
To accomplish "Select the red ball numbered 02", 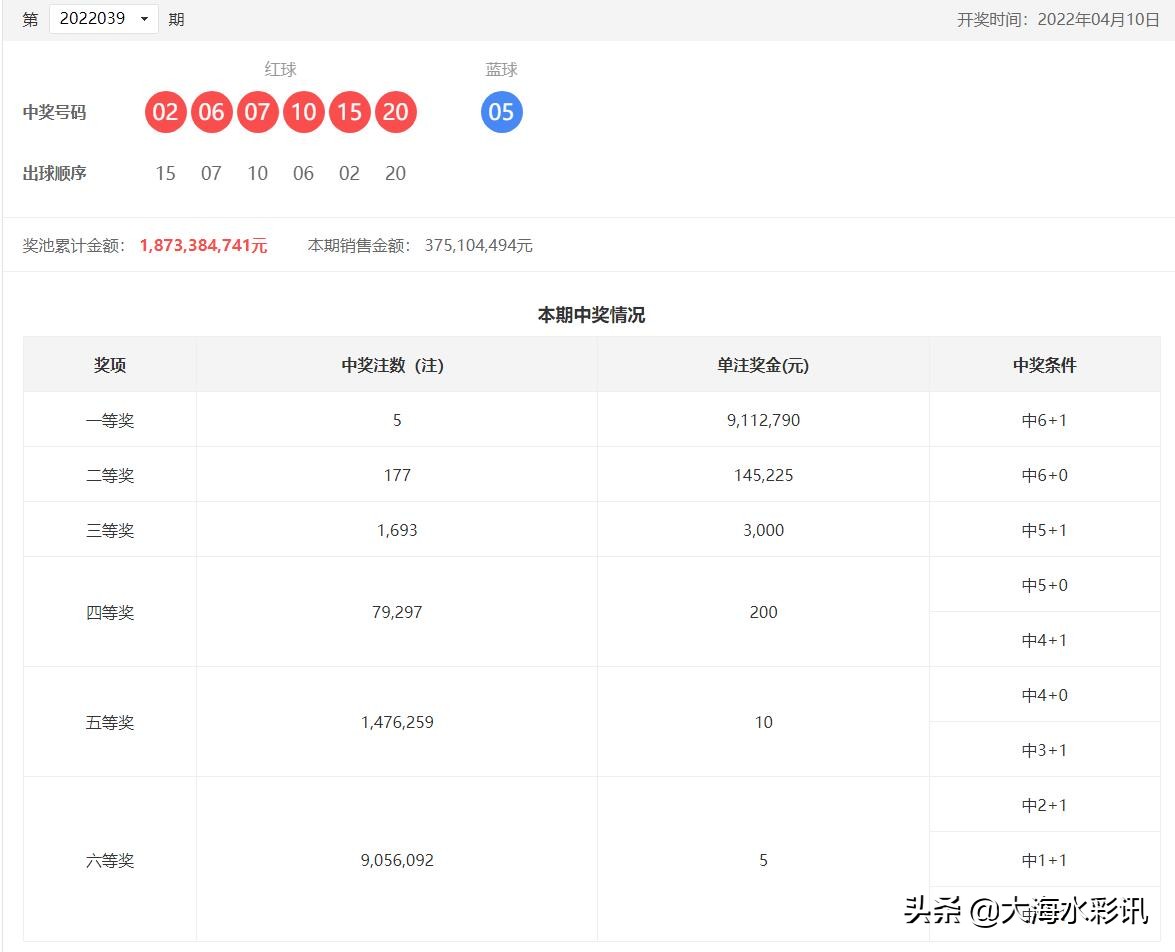I will tap(165, 112).
